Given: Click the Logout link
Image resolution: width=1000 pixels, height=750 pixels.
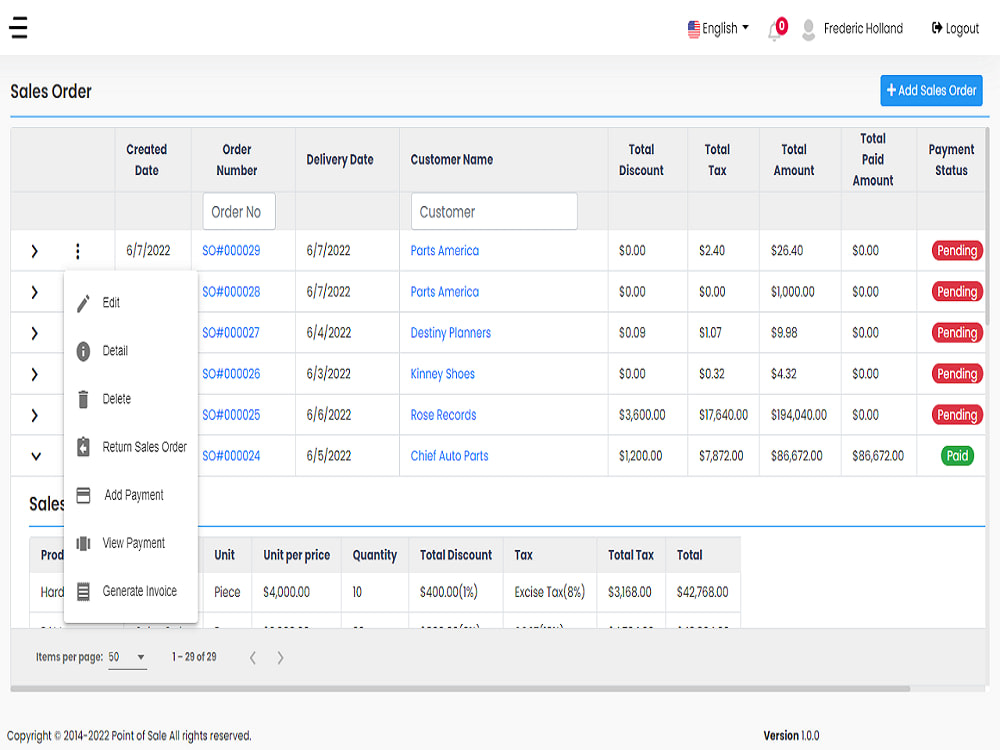Looking at the screenshot, I should click(955, 29).
